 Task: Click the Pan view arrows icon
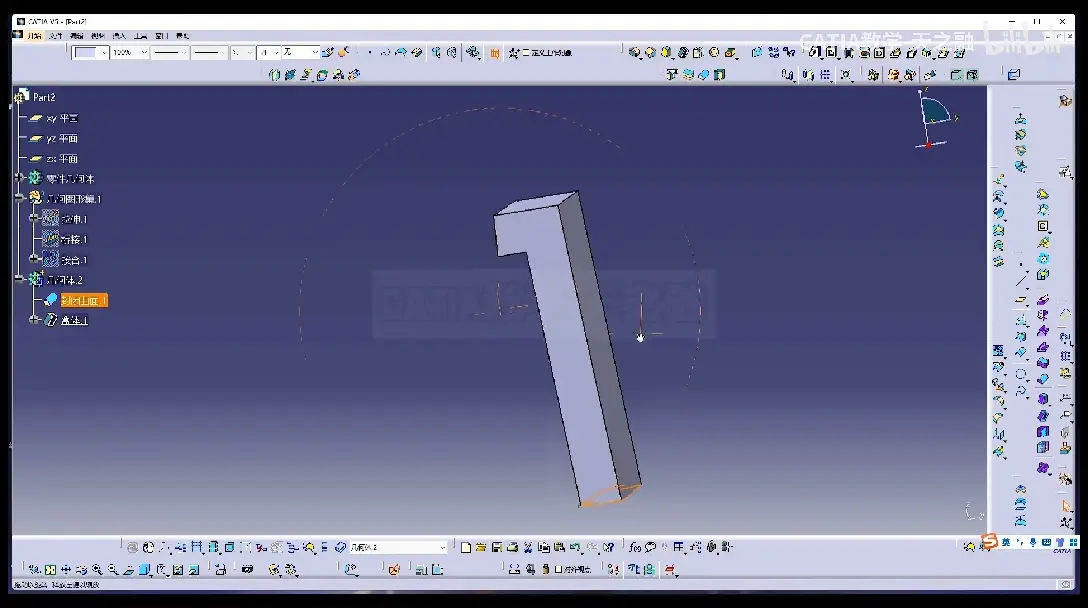66,570
